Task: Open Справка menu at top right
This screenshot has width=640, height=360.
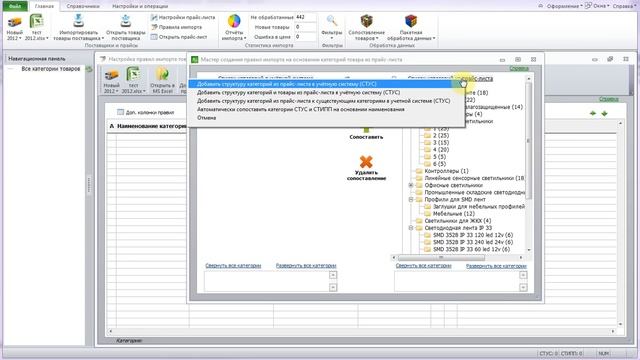Action: [x=624, y=6]
